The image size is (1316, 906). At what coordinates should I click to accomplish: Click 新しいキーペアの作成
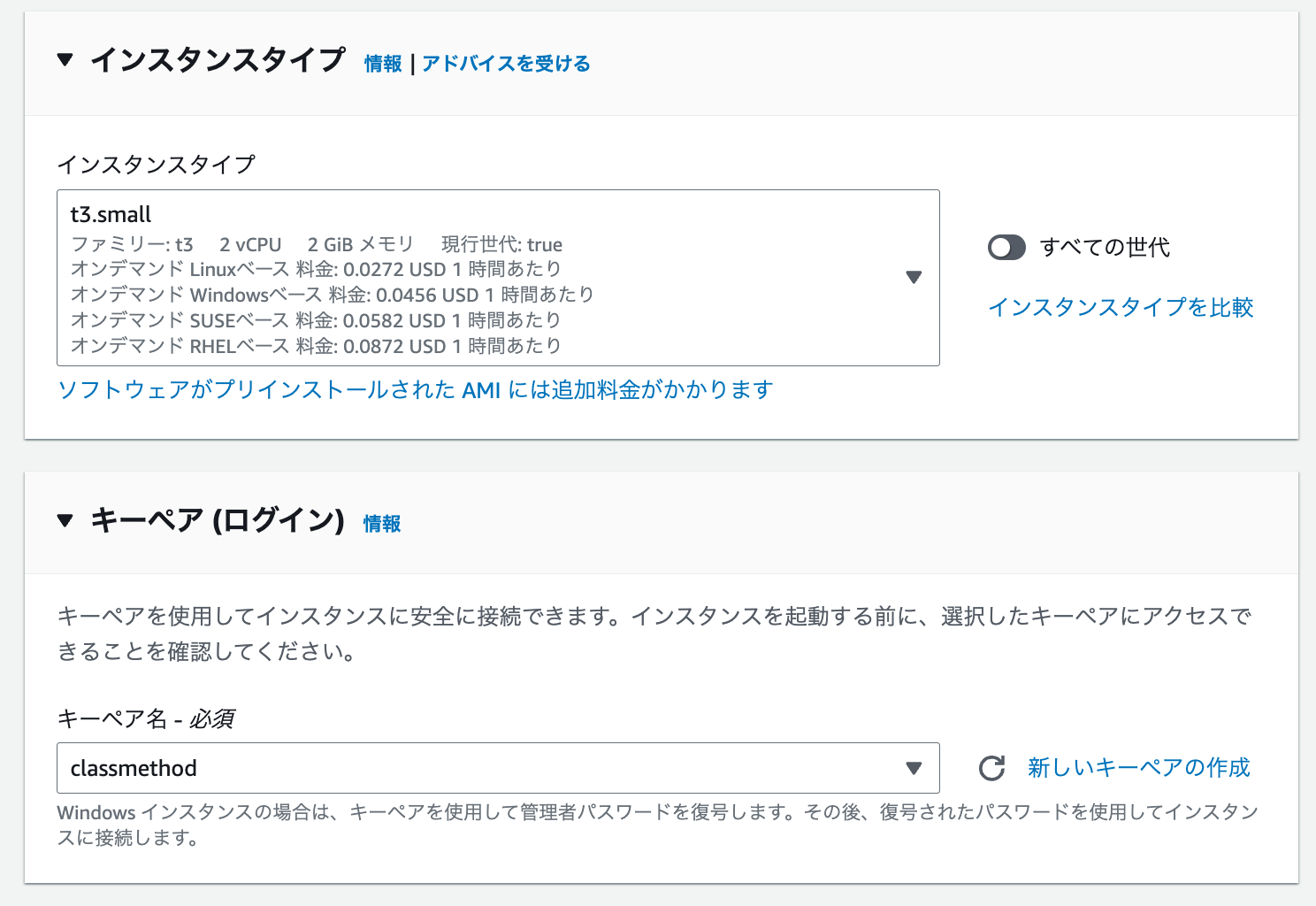1138,768
